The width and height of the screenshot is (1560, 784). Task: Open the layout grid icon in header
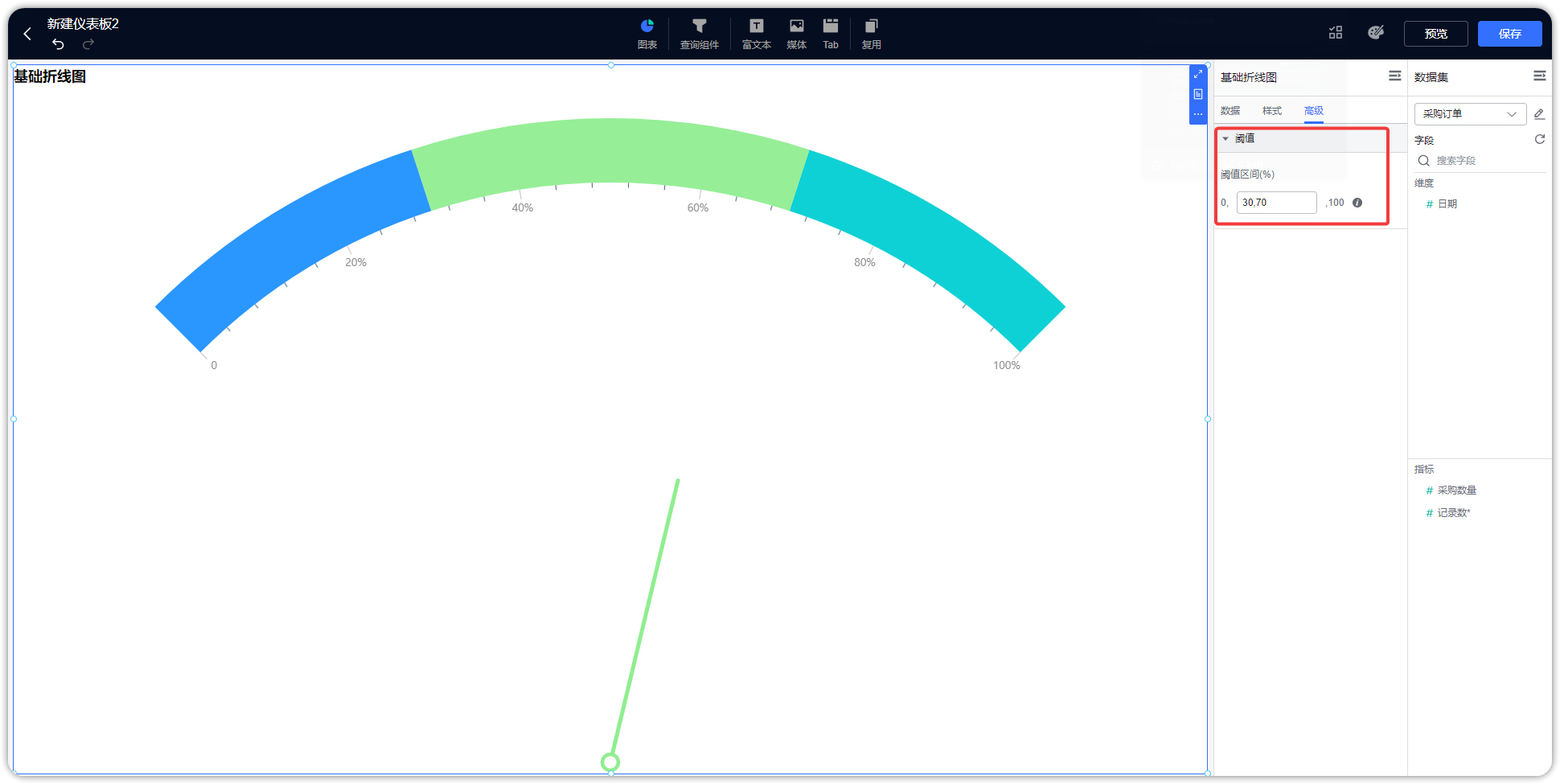click(x=1336, y=33)
